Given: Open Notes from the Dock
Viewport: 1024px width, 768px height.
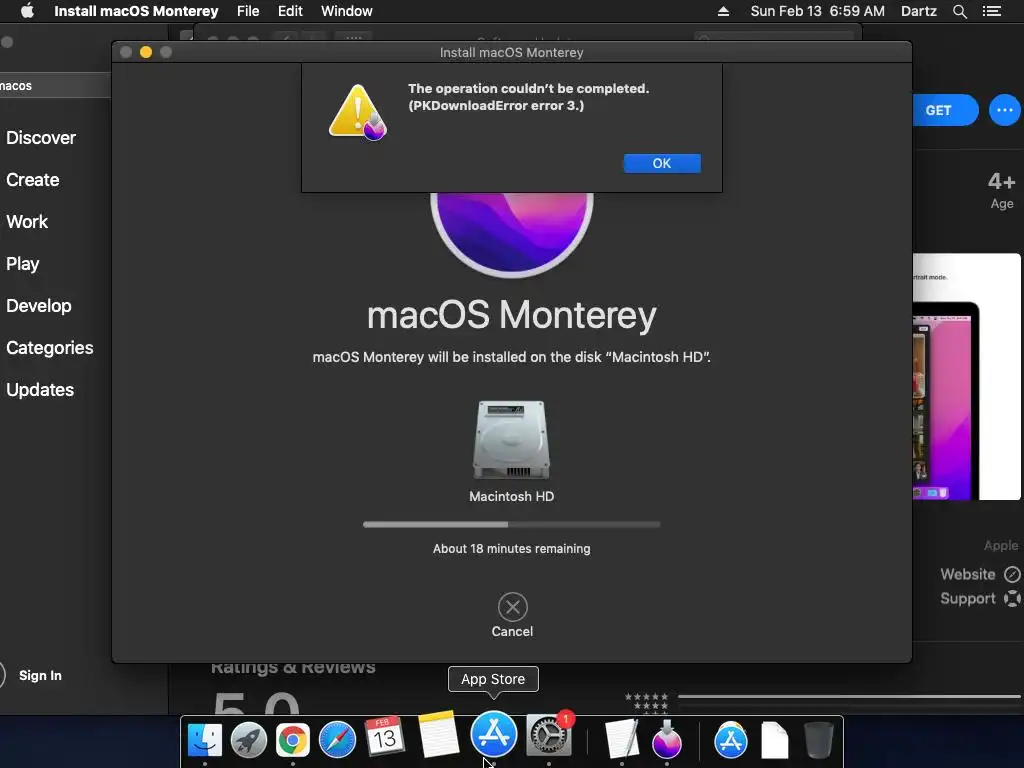Looking at the screenshot, I should point(438,734).
